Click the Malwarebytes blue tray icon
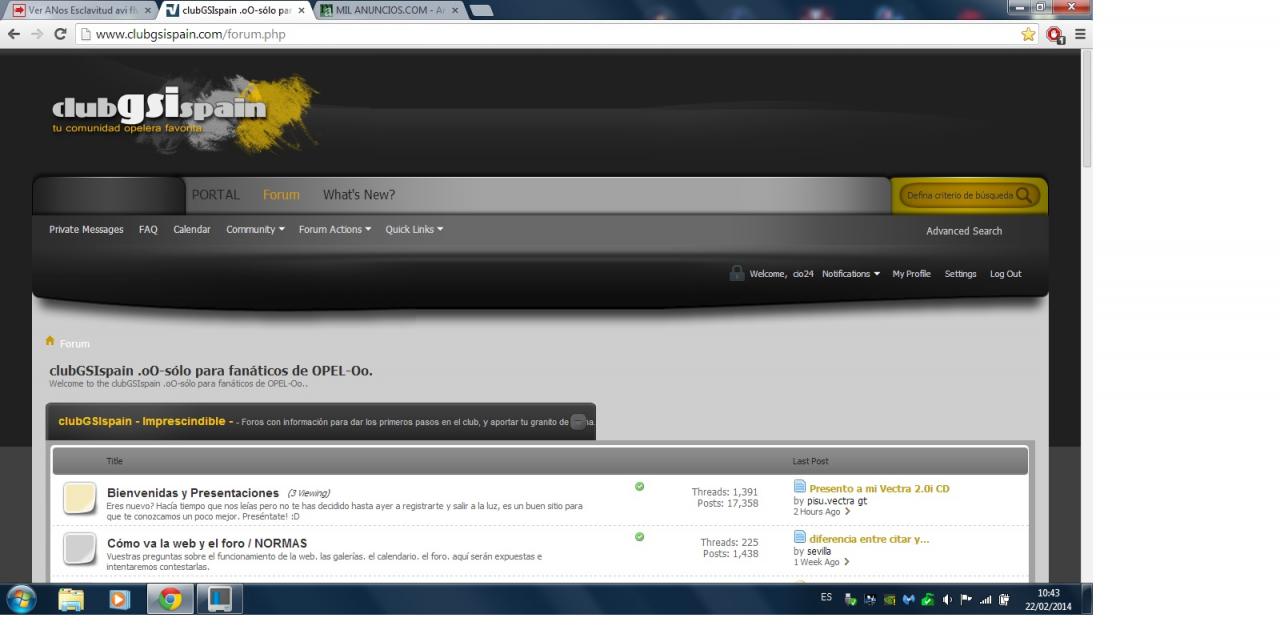 (908, 599)
